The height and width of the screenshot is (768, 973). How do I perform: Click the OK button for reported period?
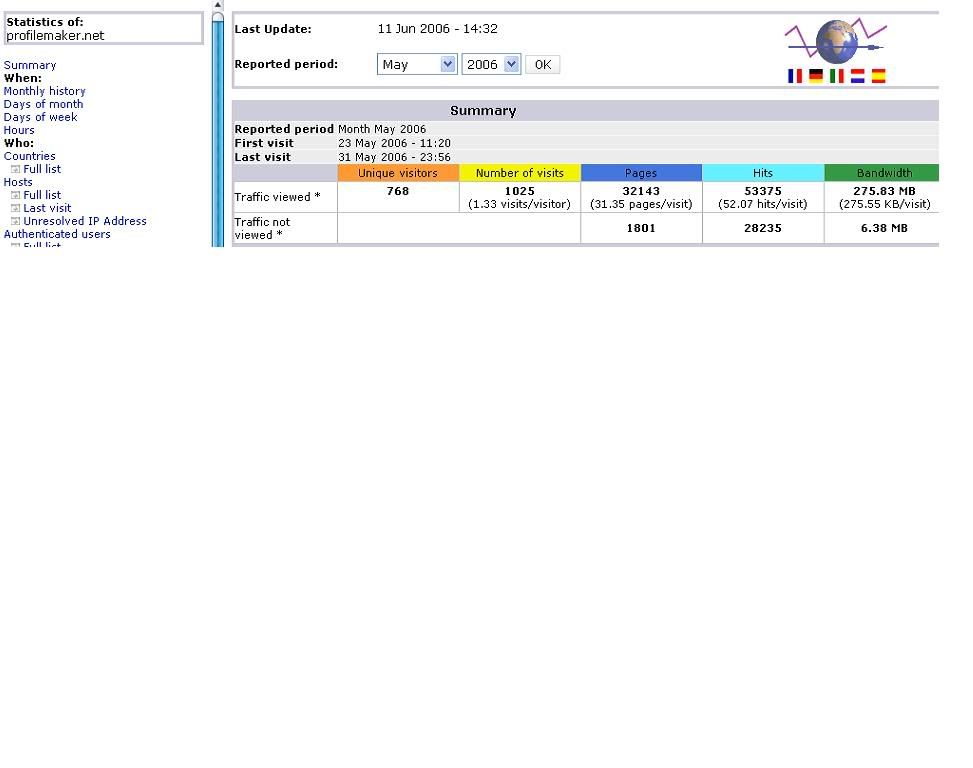(542, 65)
